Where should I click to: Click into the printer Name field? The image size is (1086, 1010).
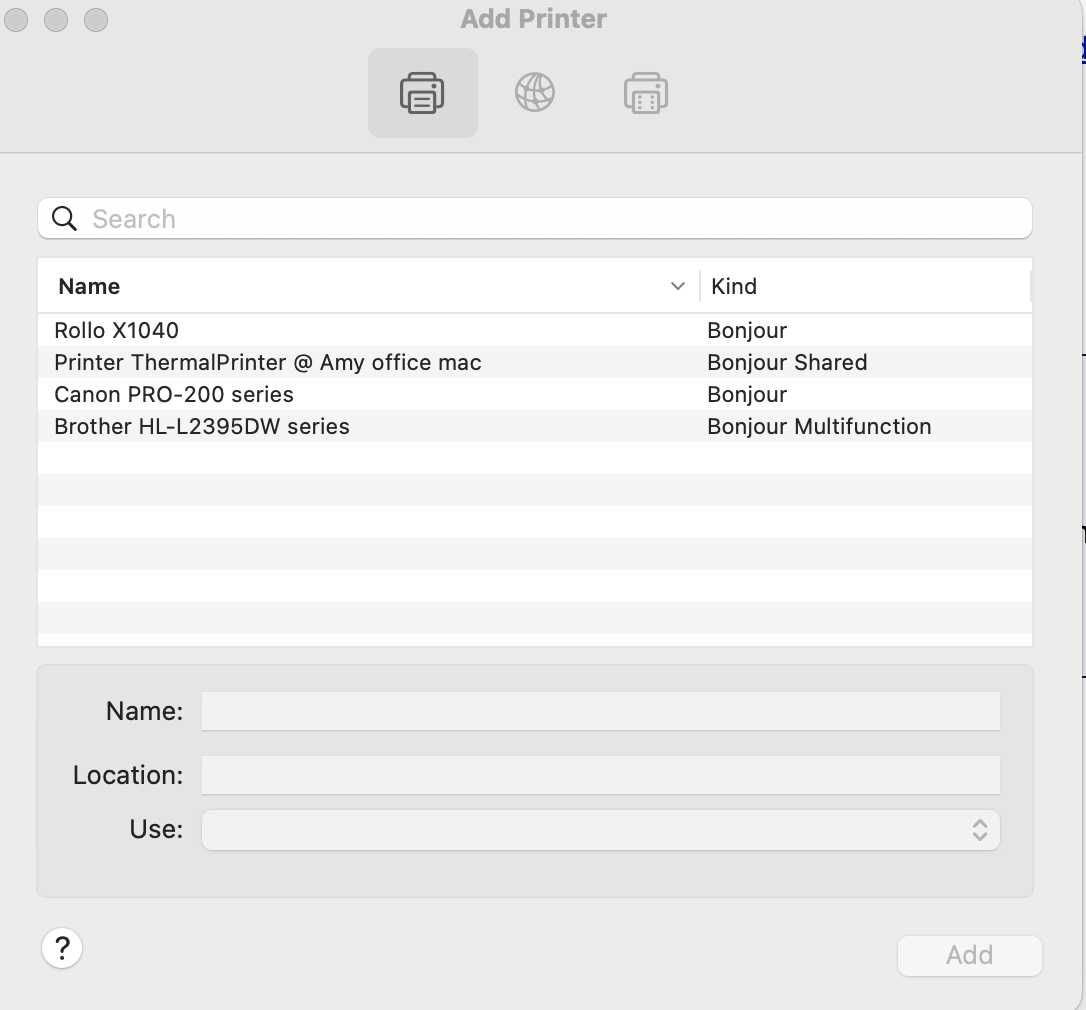pos(600,711)
